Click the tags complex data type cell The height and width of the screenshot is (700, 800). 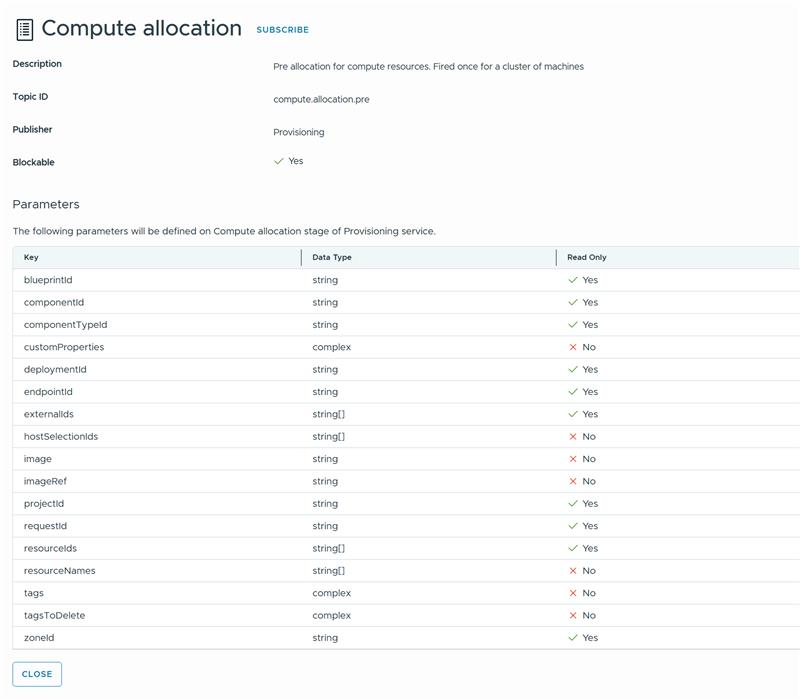tap(331, 593)
